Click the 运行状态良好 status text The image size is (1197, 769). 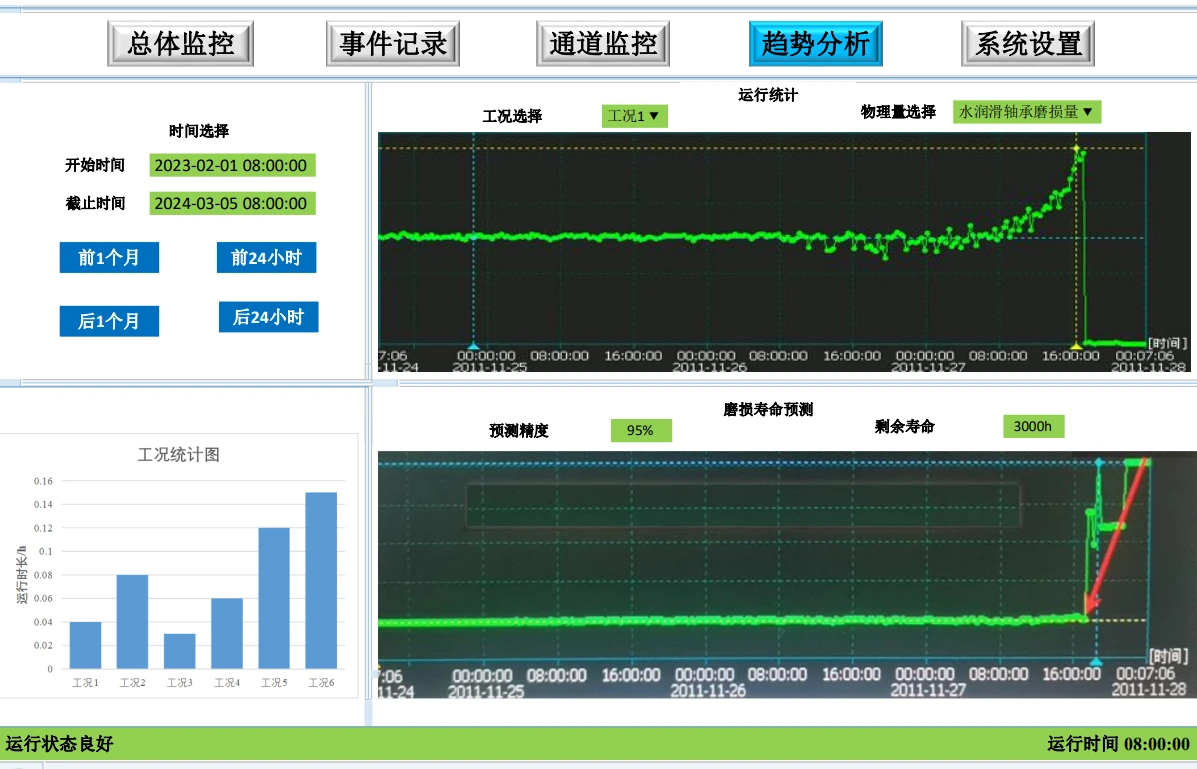pos(60,744)
